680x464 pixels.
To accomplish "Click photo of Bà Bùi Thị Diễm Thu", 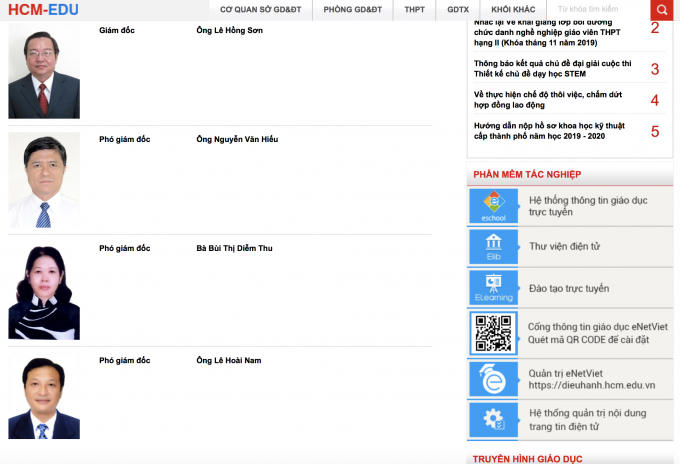I will (x=43, y=291).
